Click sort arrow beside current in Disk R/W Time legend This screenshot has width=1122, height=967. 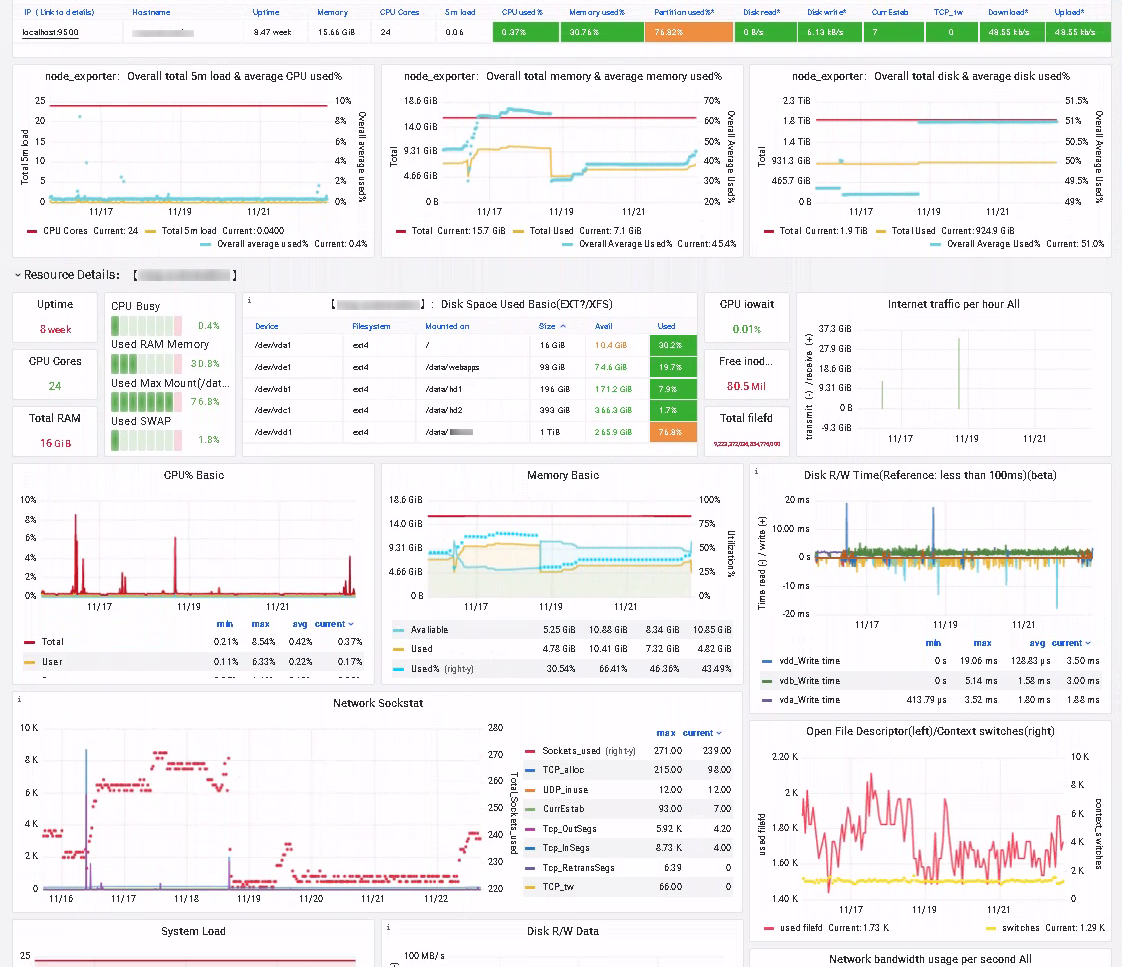[x=1088, y=643]
